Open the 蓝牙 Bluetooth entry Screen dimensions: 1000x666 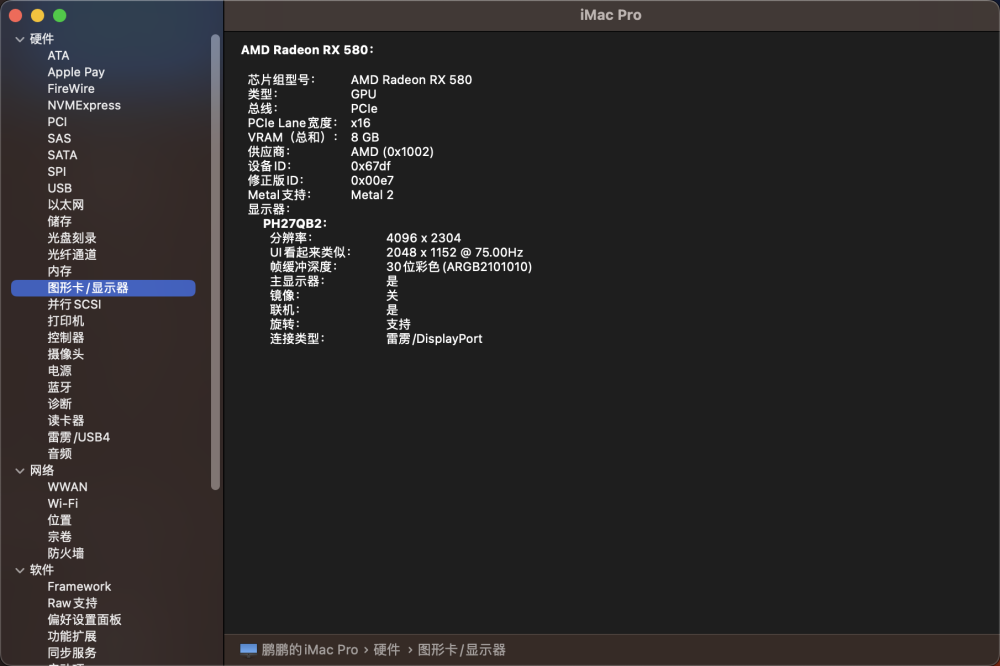(59, 388)
